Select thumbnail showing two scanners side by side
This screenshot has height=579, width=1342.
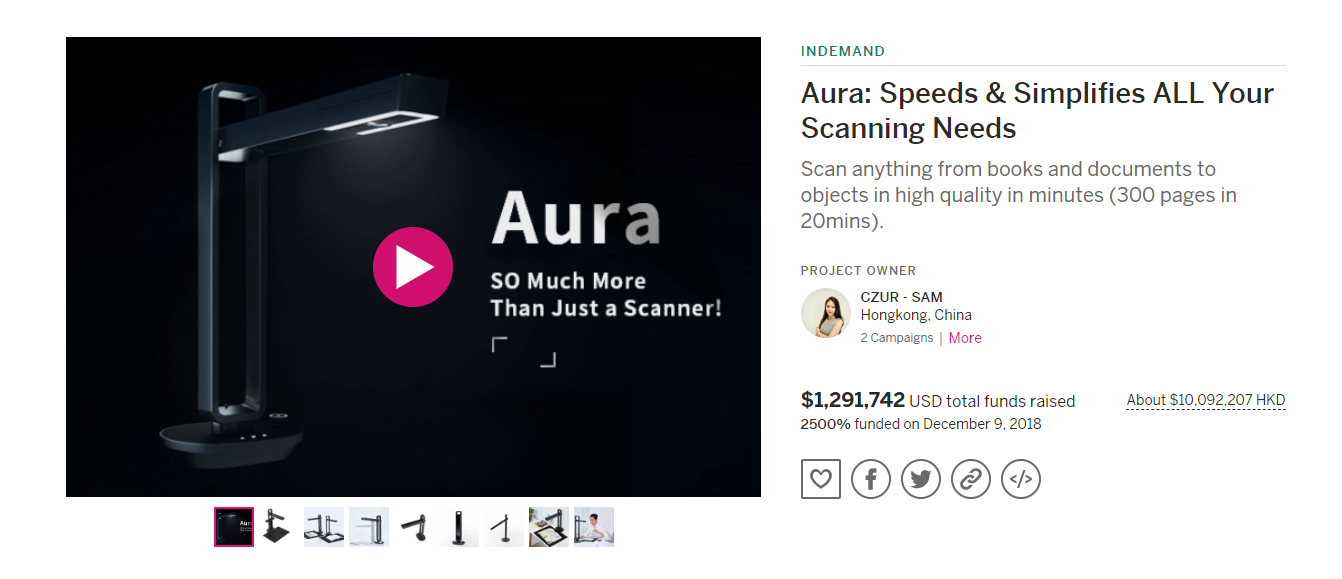[x=324, y=527]
